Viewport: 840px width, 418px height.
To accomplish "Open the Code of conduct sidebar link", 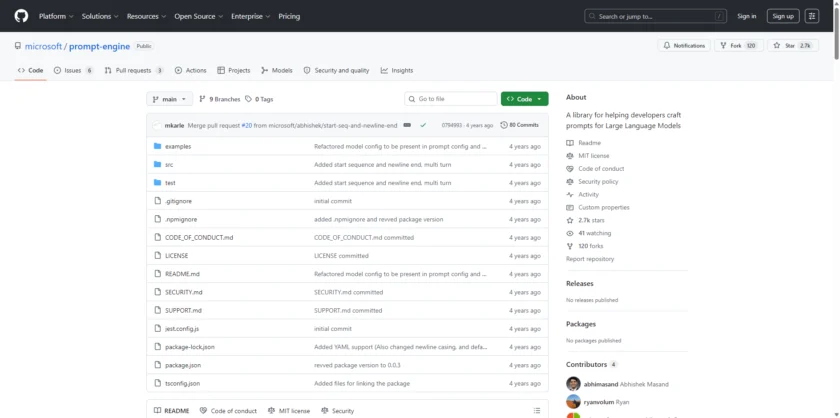I will tap(595, 169).
